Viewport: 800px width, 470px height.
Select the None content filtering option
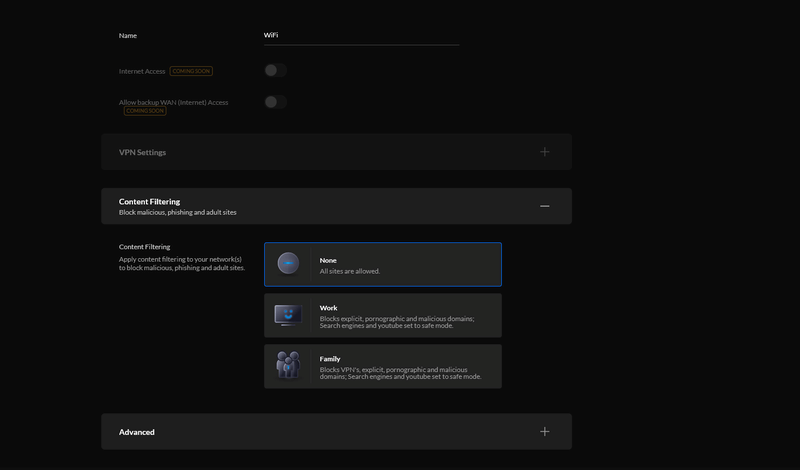[x=383, y=264]
